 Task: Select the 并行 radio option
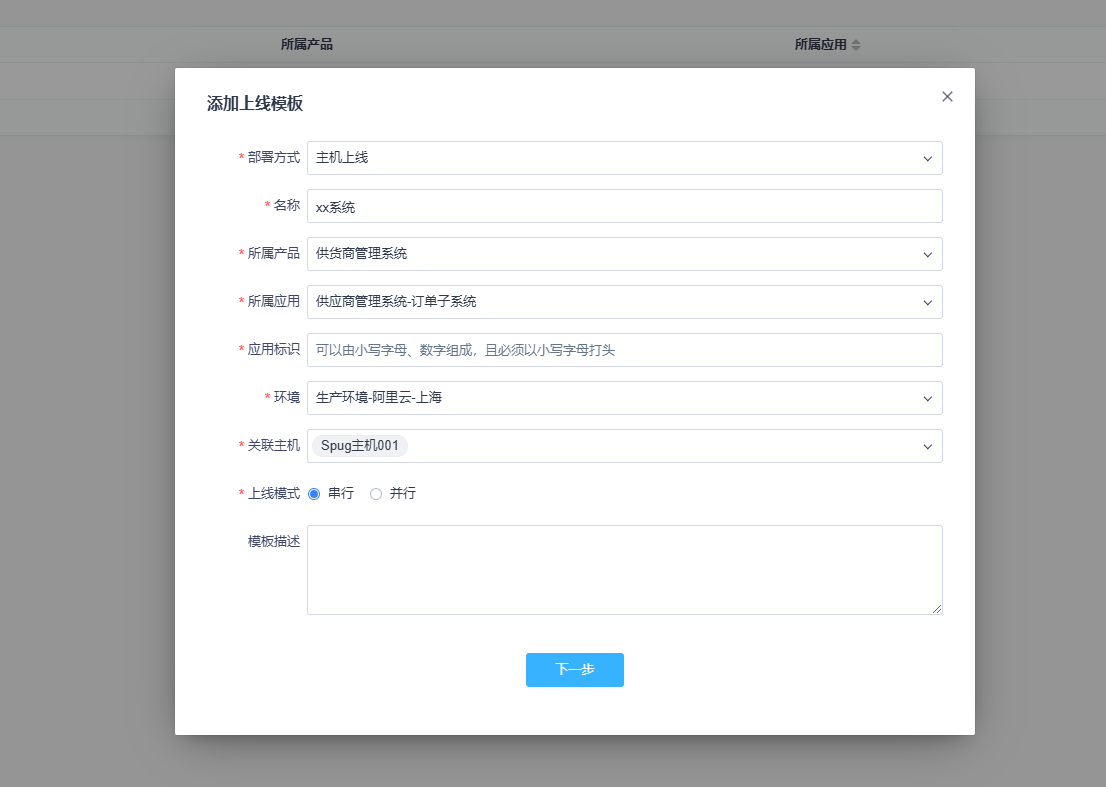[x=376, y=494]
